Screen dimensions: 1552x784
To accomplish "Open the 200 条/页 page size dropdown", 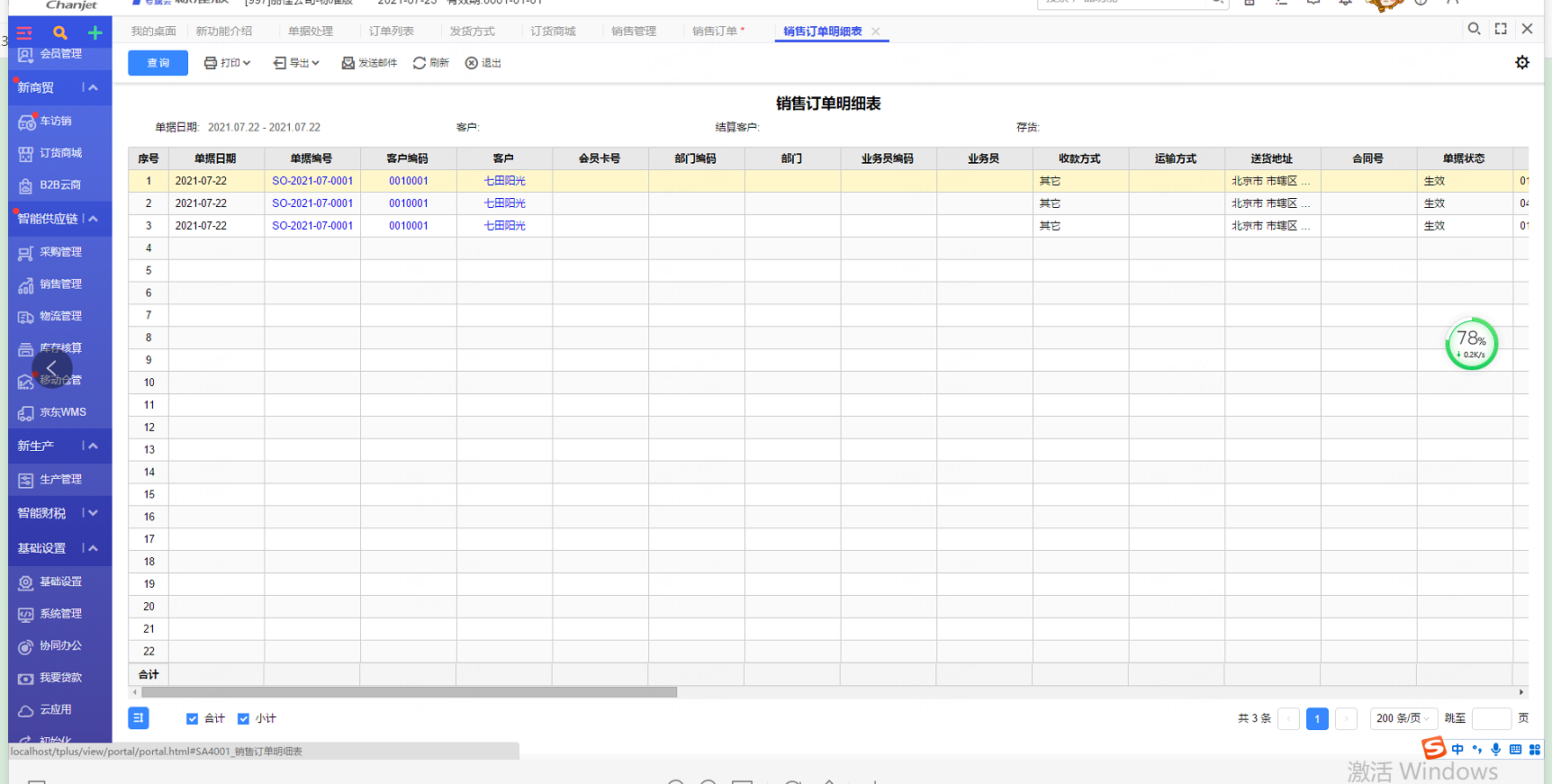I will point(1403,718).
